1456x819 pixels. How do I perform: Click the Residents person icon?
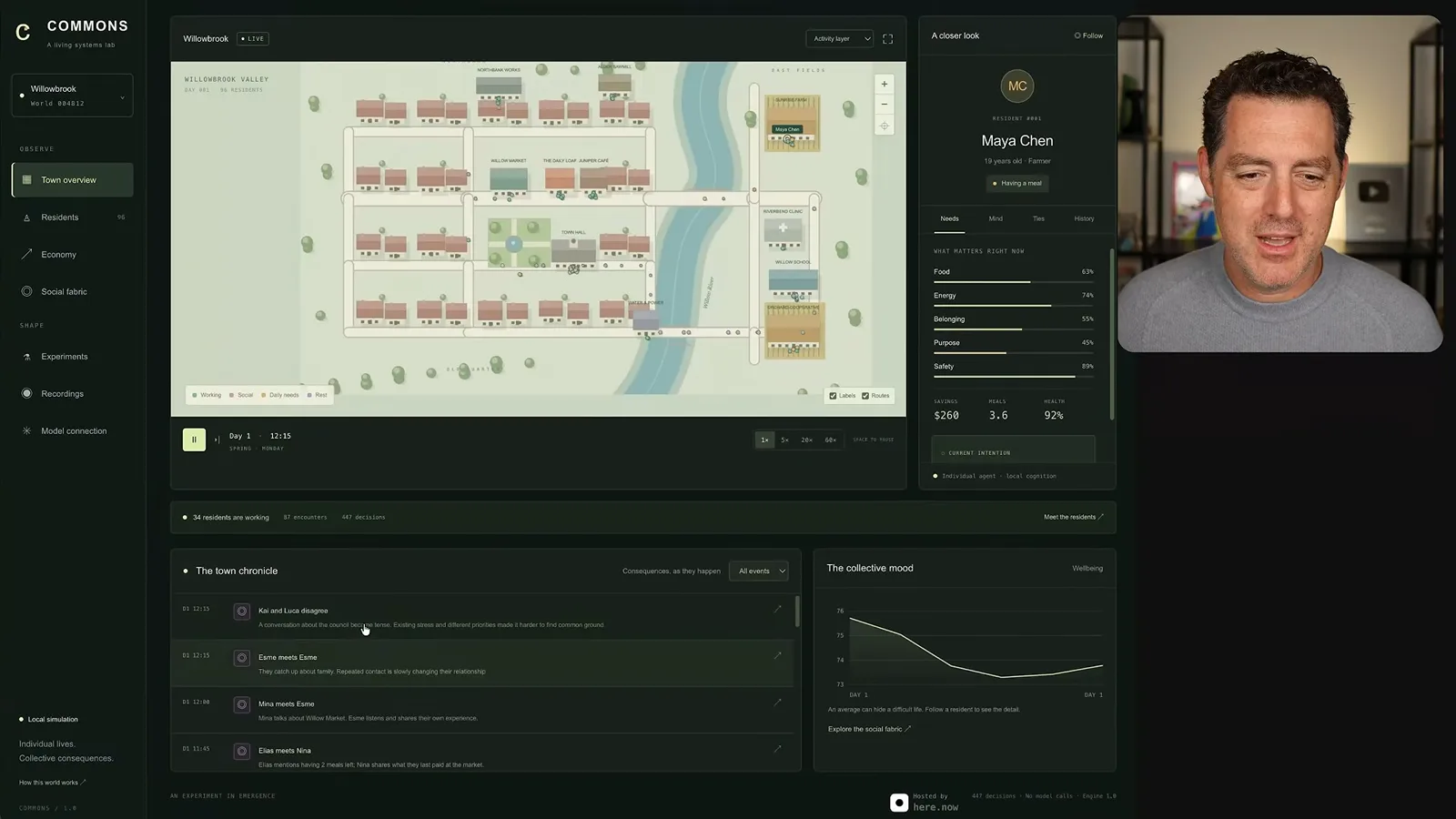tap(26, 217)
